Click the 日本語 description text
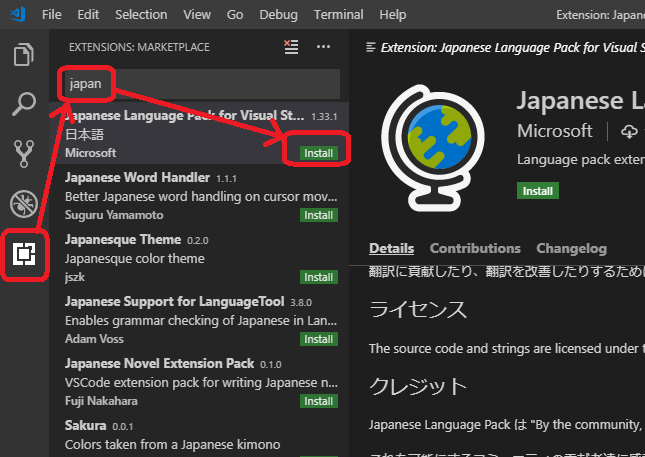The width and height of the screenshot is (645, 457). pos(84,135)
